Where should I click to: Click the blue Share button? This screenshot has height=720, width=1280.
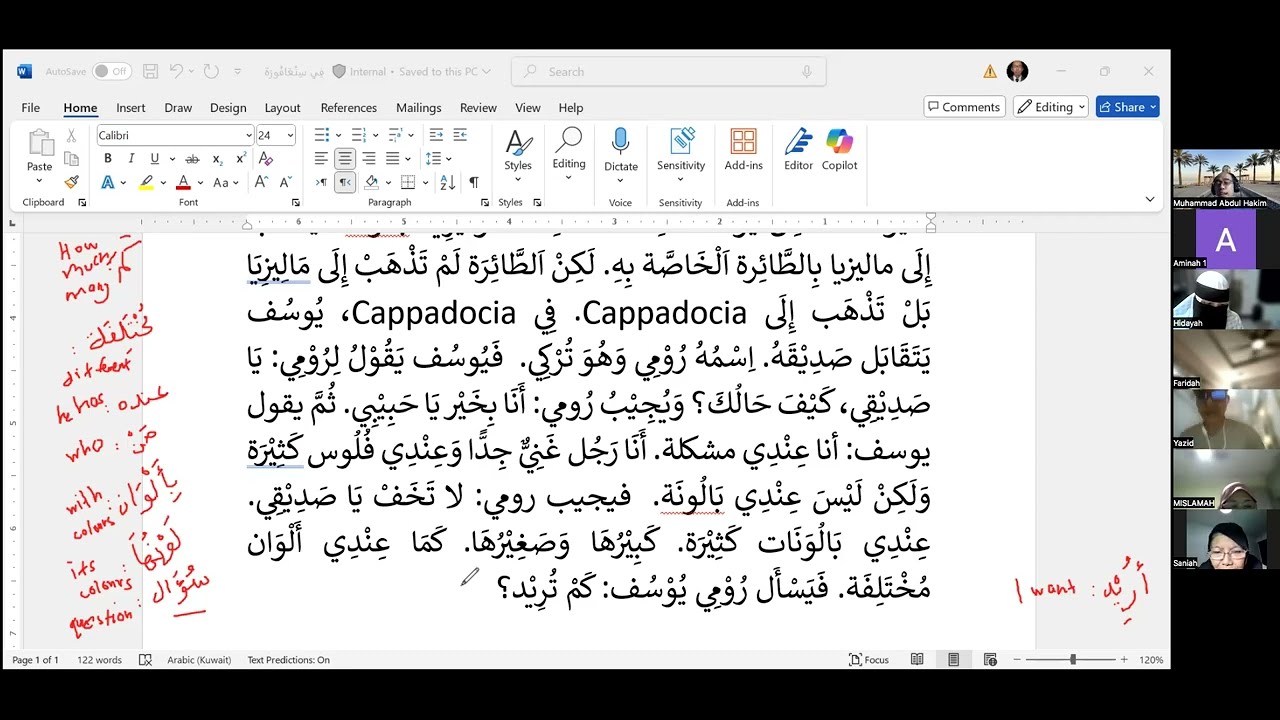click(x=1127, y=107)
